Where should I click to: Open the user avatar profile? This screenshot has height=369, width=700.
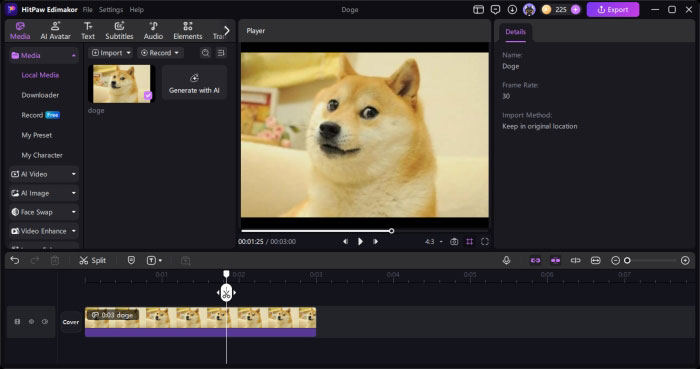[529, 9]
